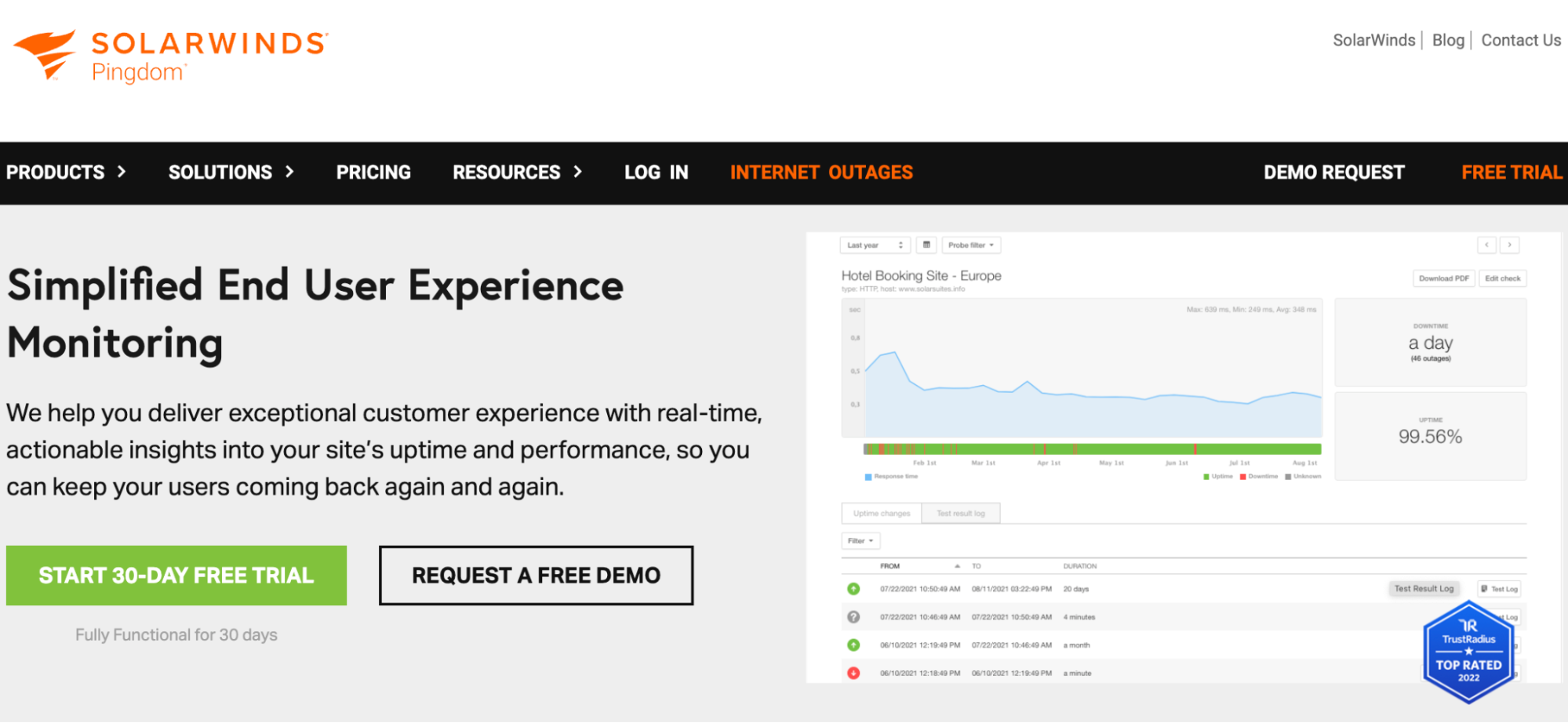The width and height of the screenshot is (1568, 723).
Task: Click Request a Free Demo button
Action: [x=536, y=576]
